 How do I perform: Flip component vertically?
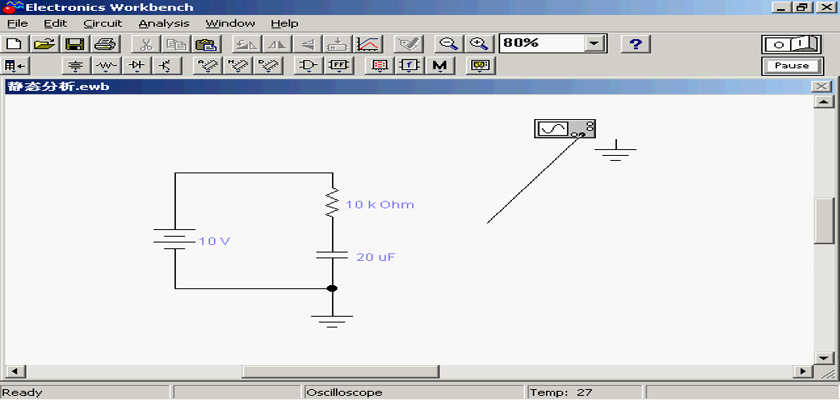pos(306,43)
